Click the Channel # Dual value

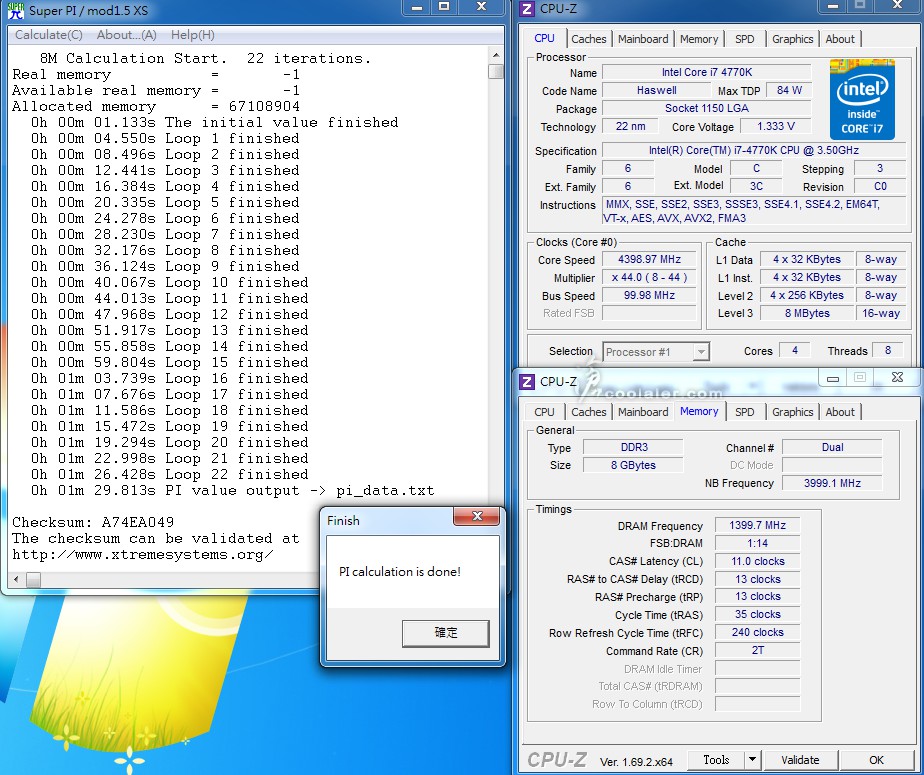click(832, 447)
